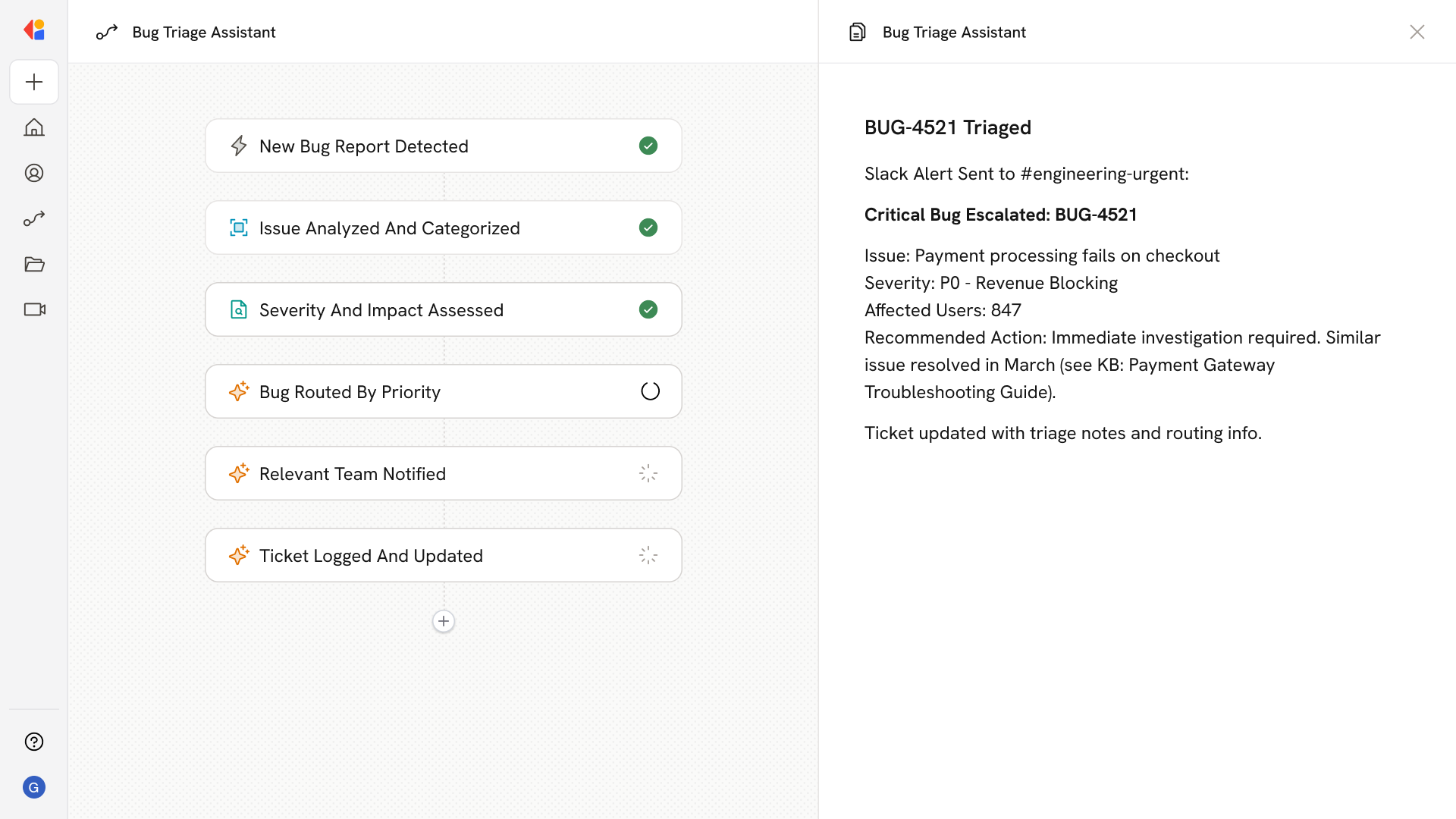This screenshot has height=819, width=1456.
Task: Open the folder icon in sidebar
Action: tap(34, 264)
